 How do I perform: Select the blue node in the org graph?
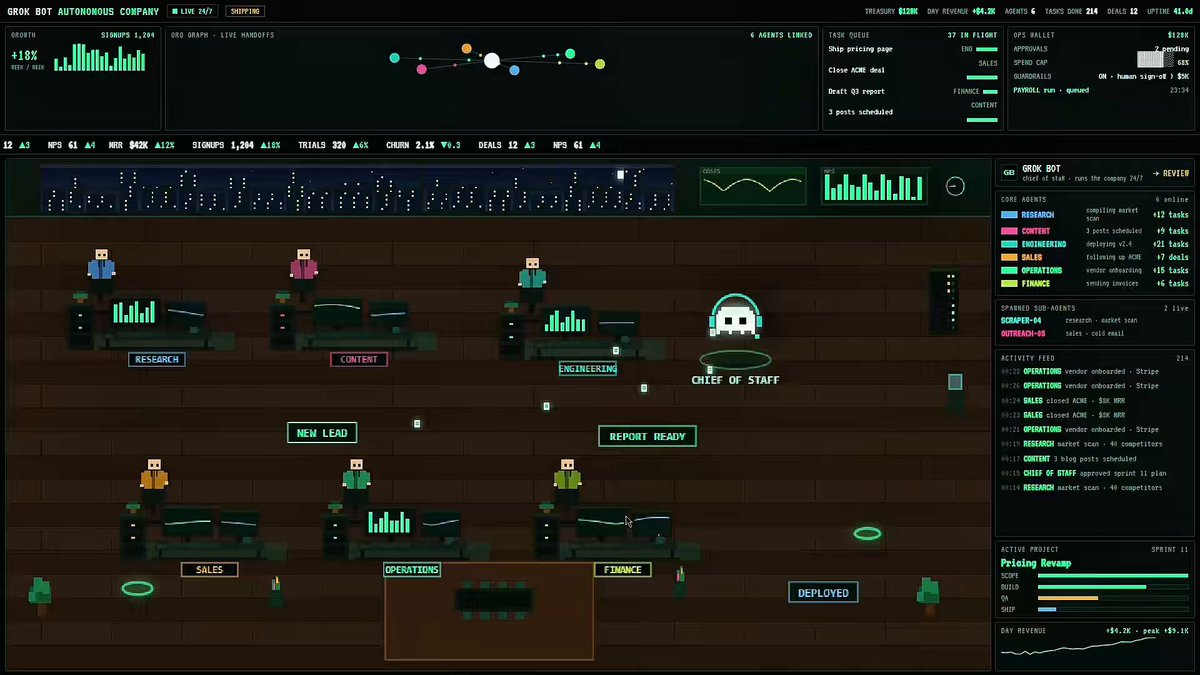(514, 70)
